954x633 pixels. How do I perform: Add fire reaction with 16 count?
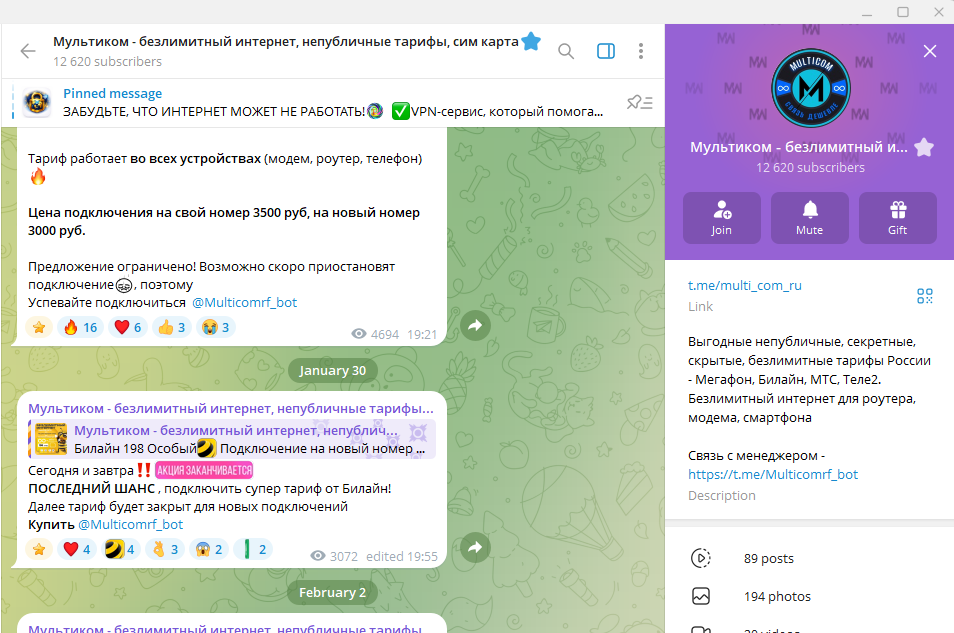click(x=80, y=327)
